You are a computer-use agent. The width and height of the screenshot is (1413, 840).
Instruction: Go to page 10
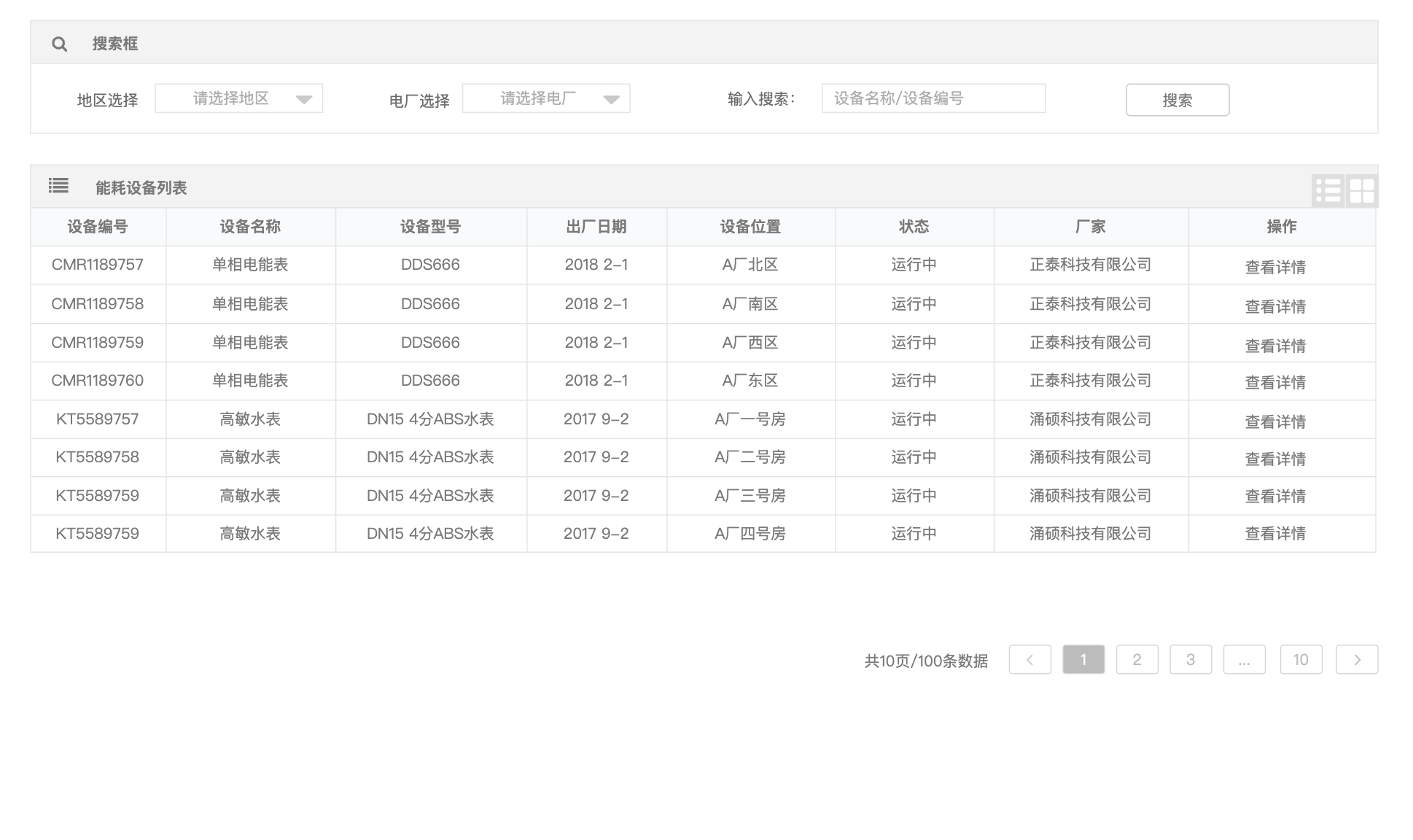click(1300, 659)
